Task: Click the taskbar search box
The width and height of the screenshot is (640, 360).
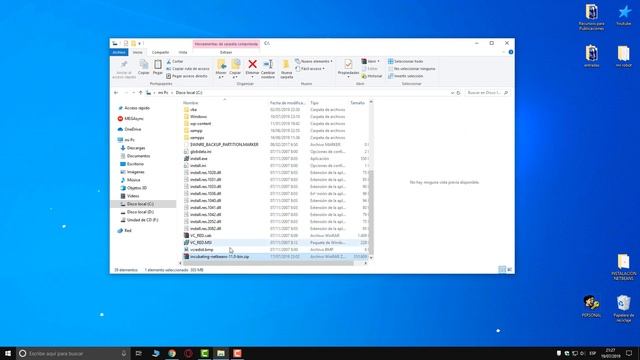Action: tap(73, 353)
